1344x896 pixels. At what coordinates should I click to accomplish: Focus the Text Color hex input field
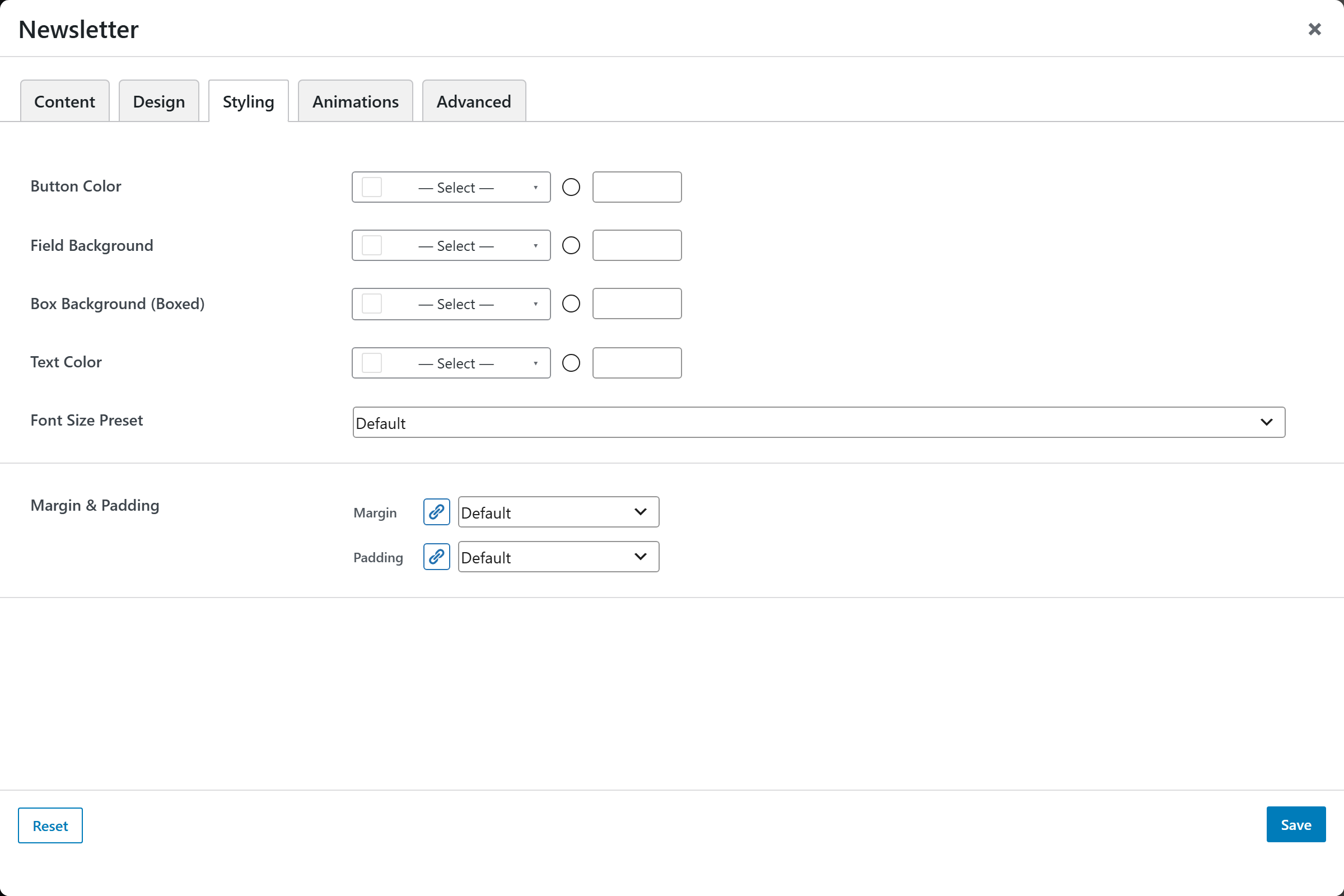click(637, 363)
